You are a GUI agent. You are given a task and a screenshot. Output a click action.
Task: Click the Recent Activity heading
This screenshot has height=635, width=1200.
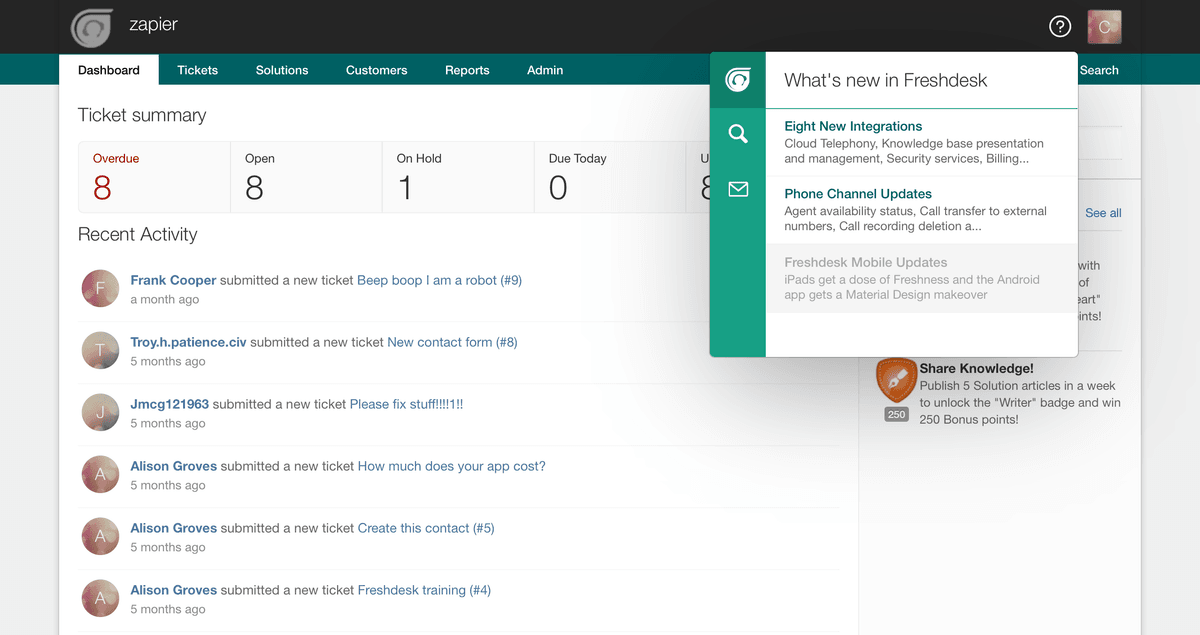point(138,234)
